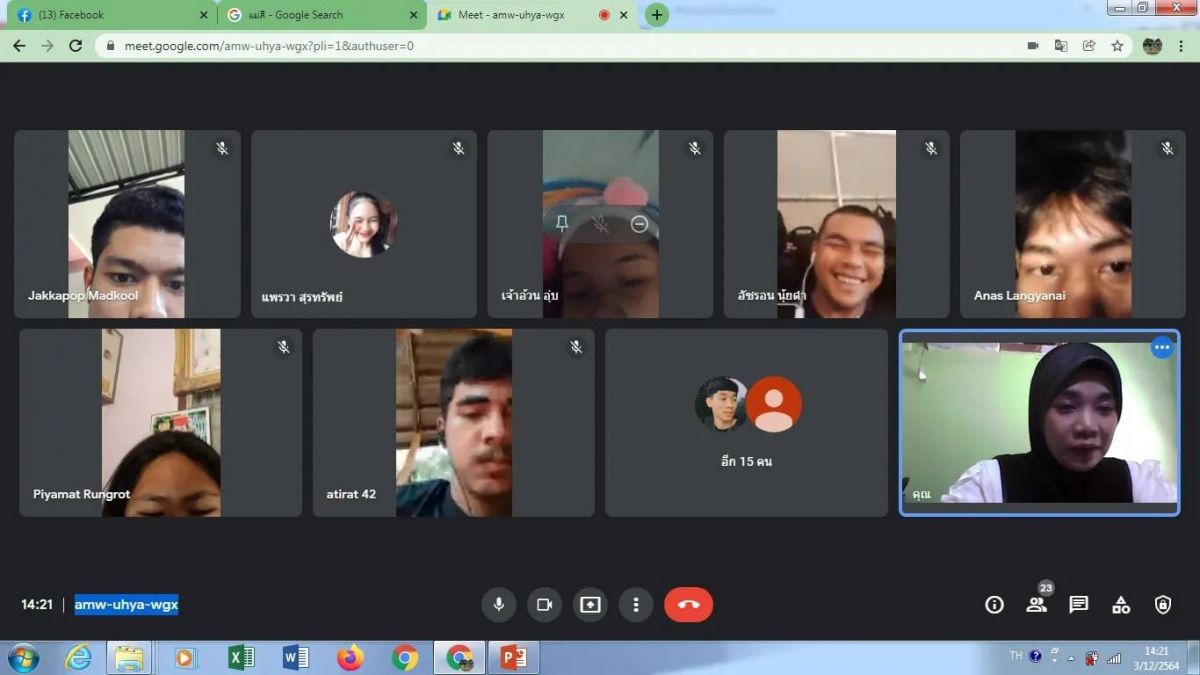This screenshot has height=675, width=1200.
Task: Pin the เจ้าอ้วน อุ๋น video tile
Action: coord(562,224)
